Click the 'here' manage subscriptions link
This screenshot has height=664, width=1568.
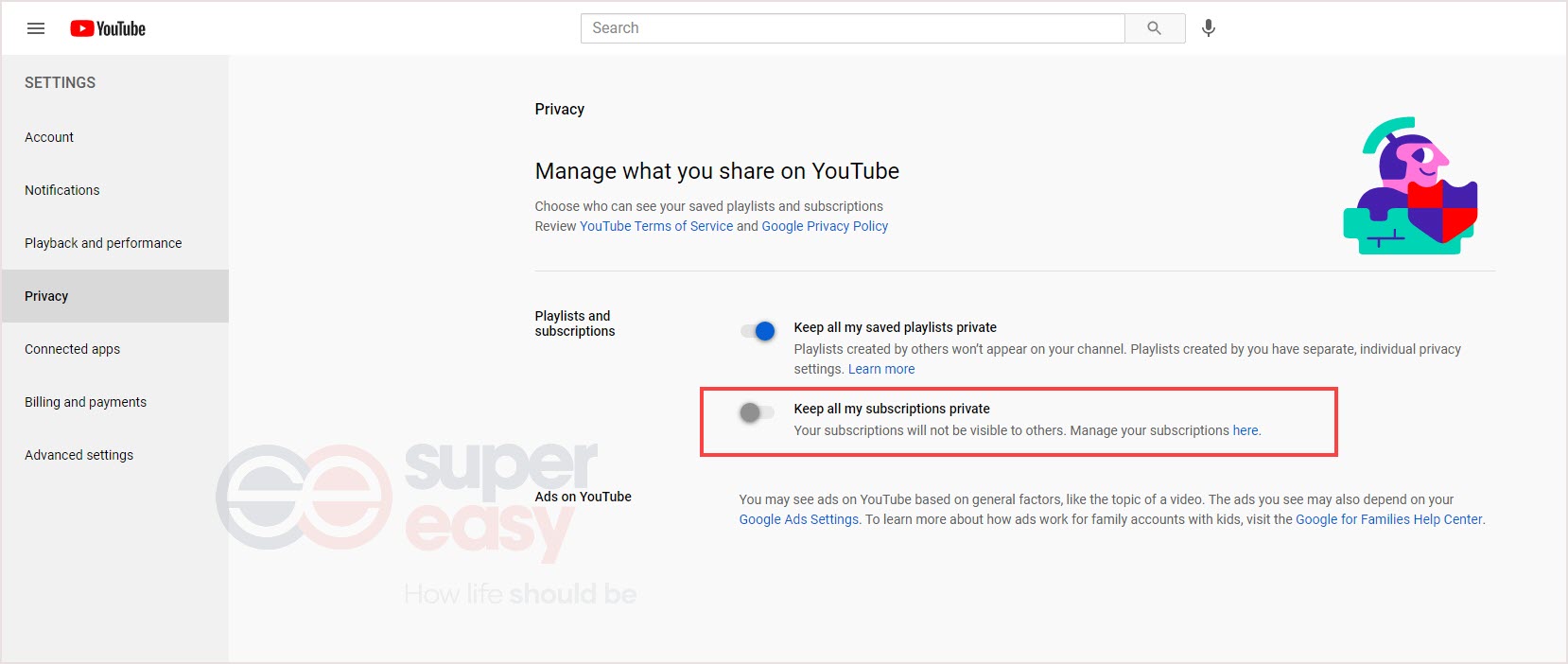pyautogui.click(x=1246, y=430)
